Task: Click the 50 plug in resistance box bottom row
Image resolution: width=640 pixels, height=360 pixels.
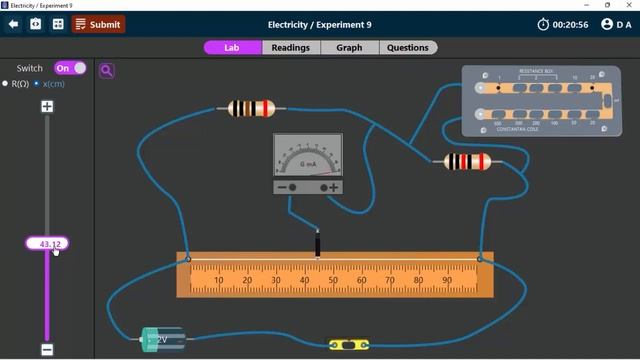Action: point(574,114)
